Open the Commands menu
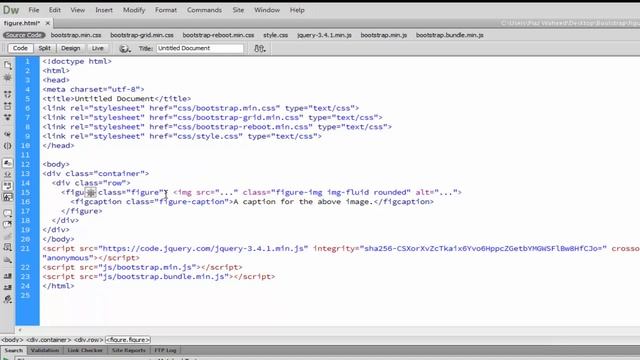The width and height of the screenshot is (640, 360). pos(204,10)
